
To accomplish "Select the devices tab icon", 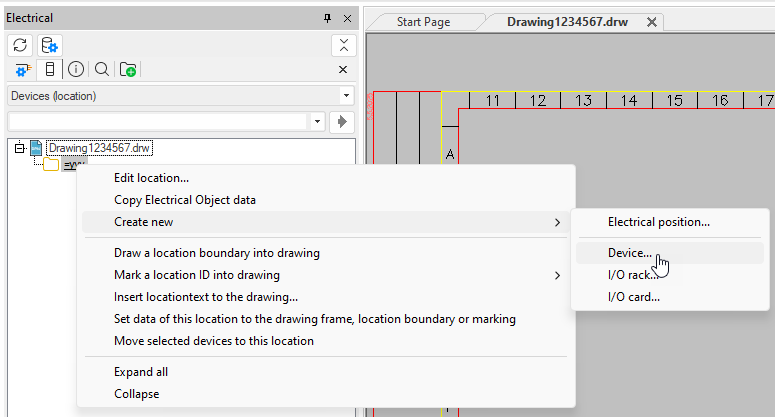I will point(50,69).
